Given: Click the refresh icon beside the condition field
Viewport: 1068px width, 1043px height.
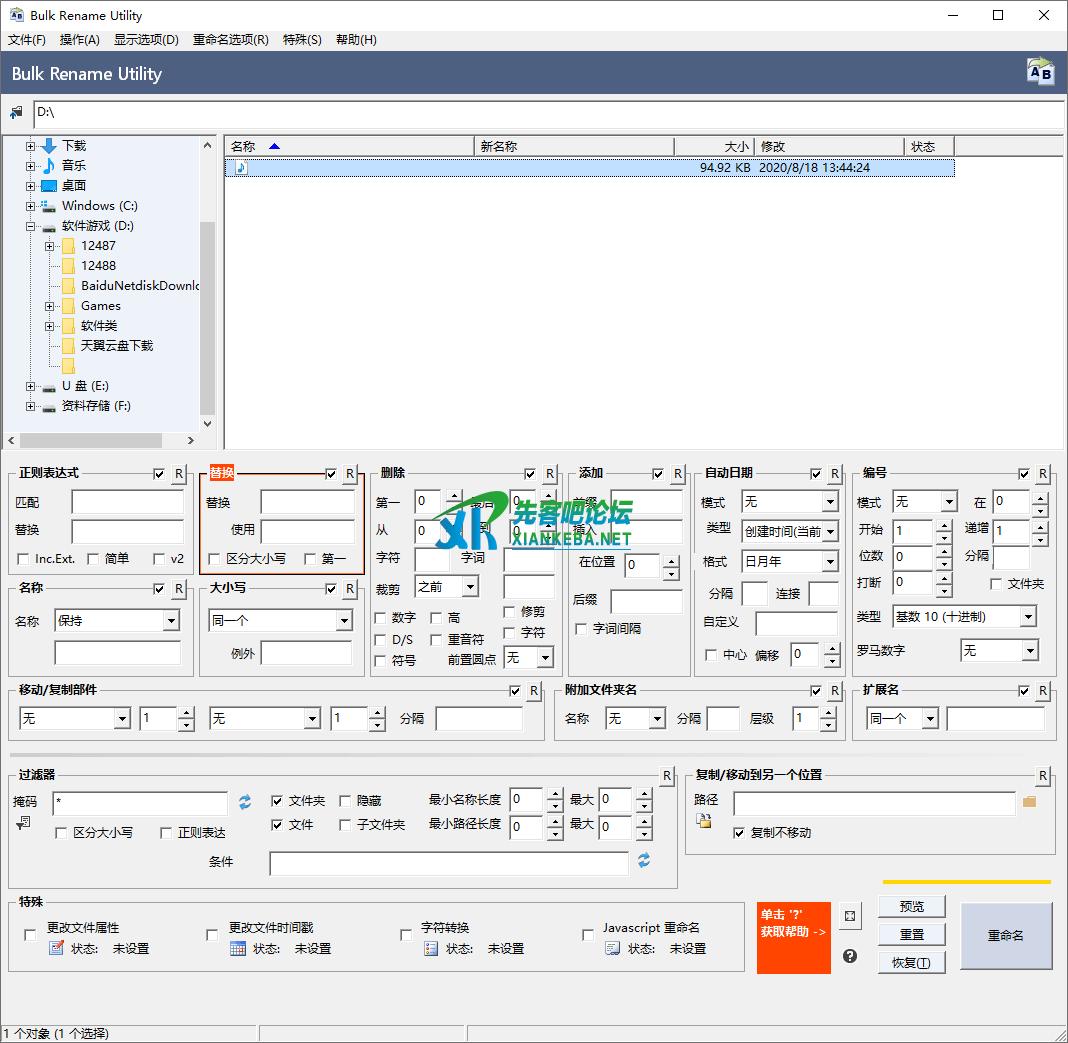Looking at the screenshot, I should pos(644,861).
